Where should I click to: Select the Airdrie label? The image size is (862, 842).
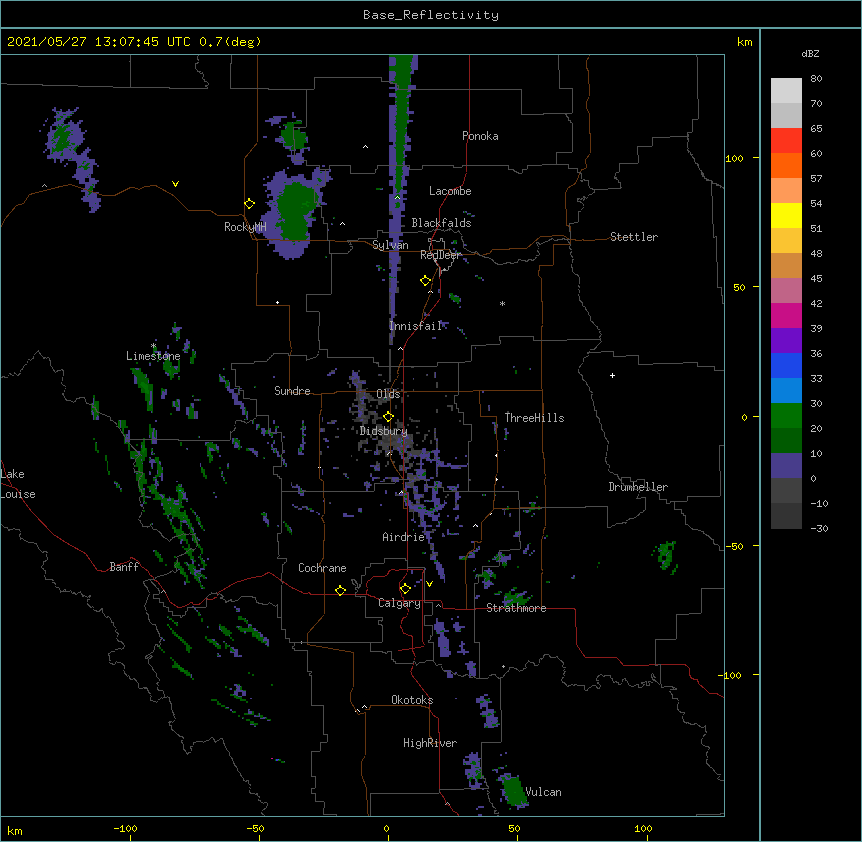coord(403,537)
